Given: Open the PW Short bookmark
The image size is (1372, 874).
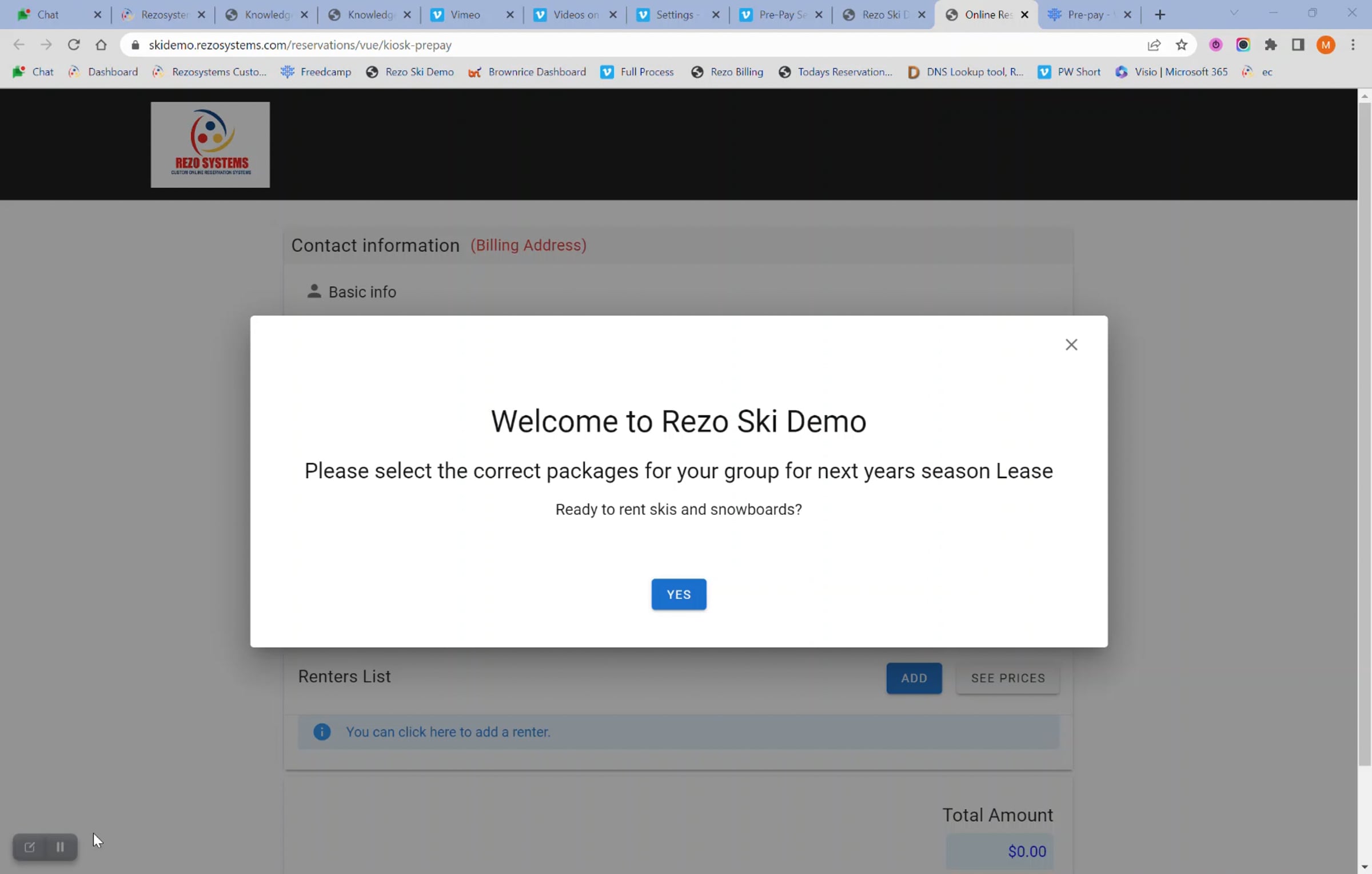Looking at the screenshot, I should pos(1069,72).
